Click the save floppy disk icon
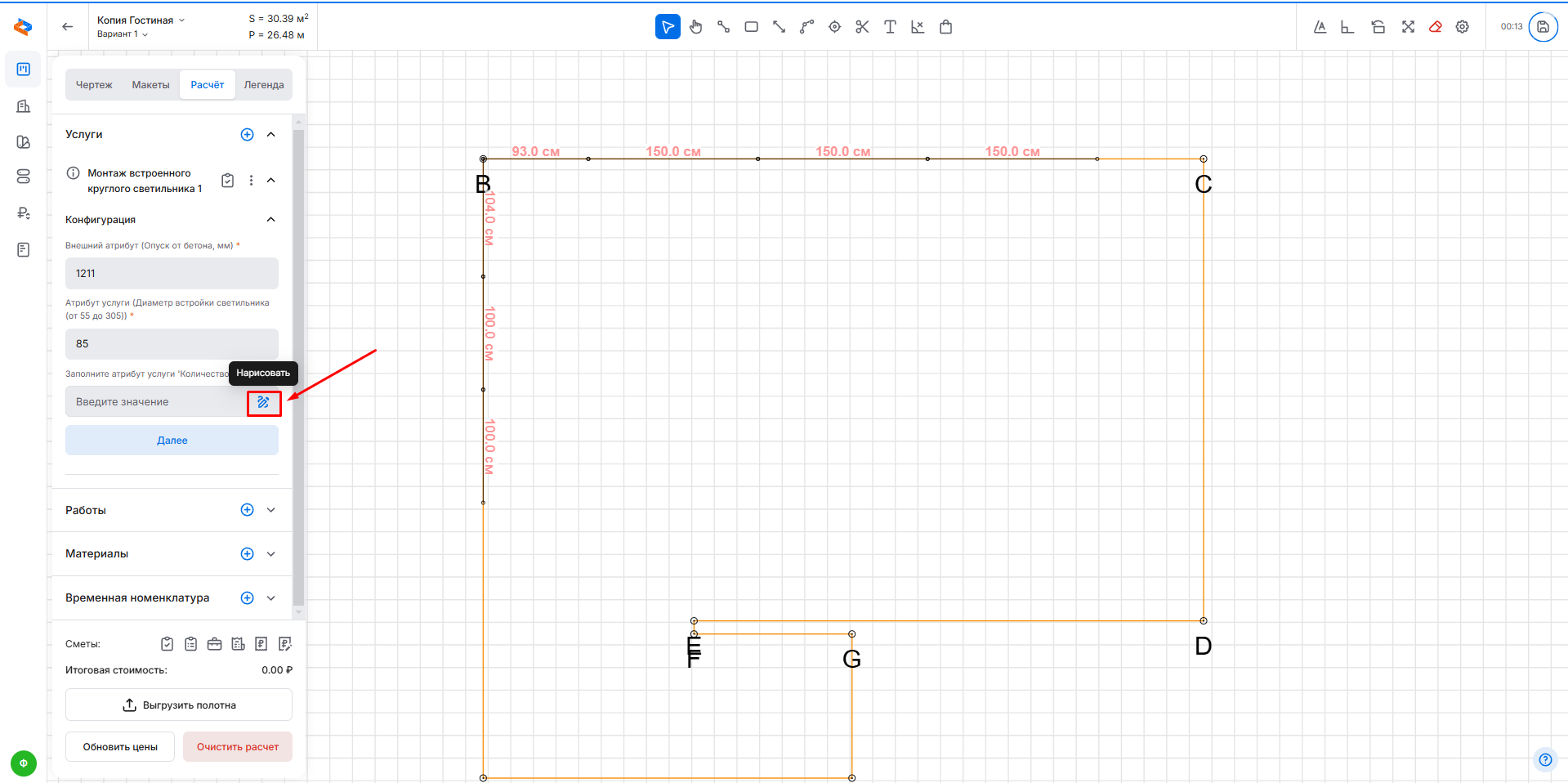Viewport: 1568px width, 783px height. pyautogui.click(x=1543, y=27)
